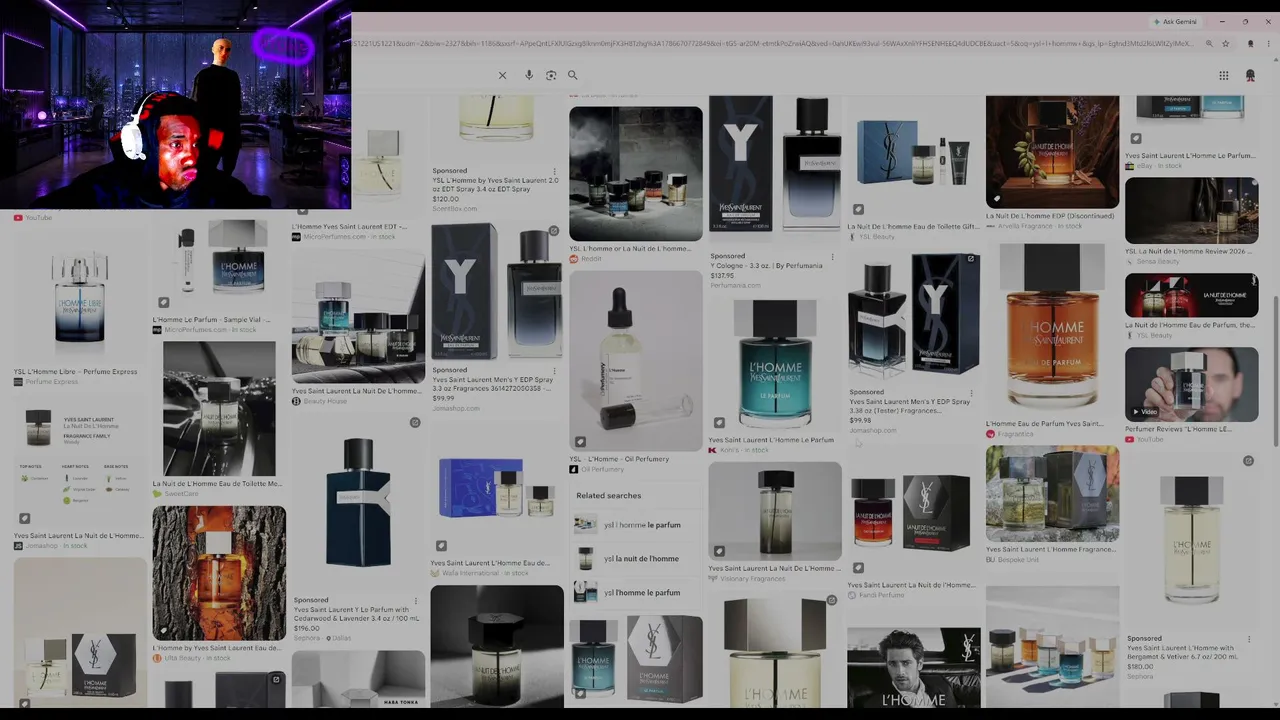Open options for Perfumania Y Cologne ad
Screen dimensions: 1280x720
click(x=832, y=256)
